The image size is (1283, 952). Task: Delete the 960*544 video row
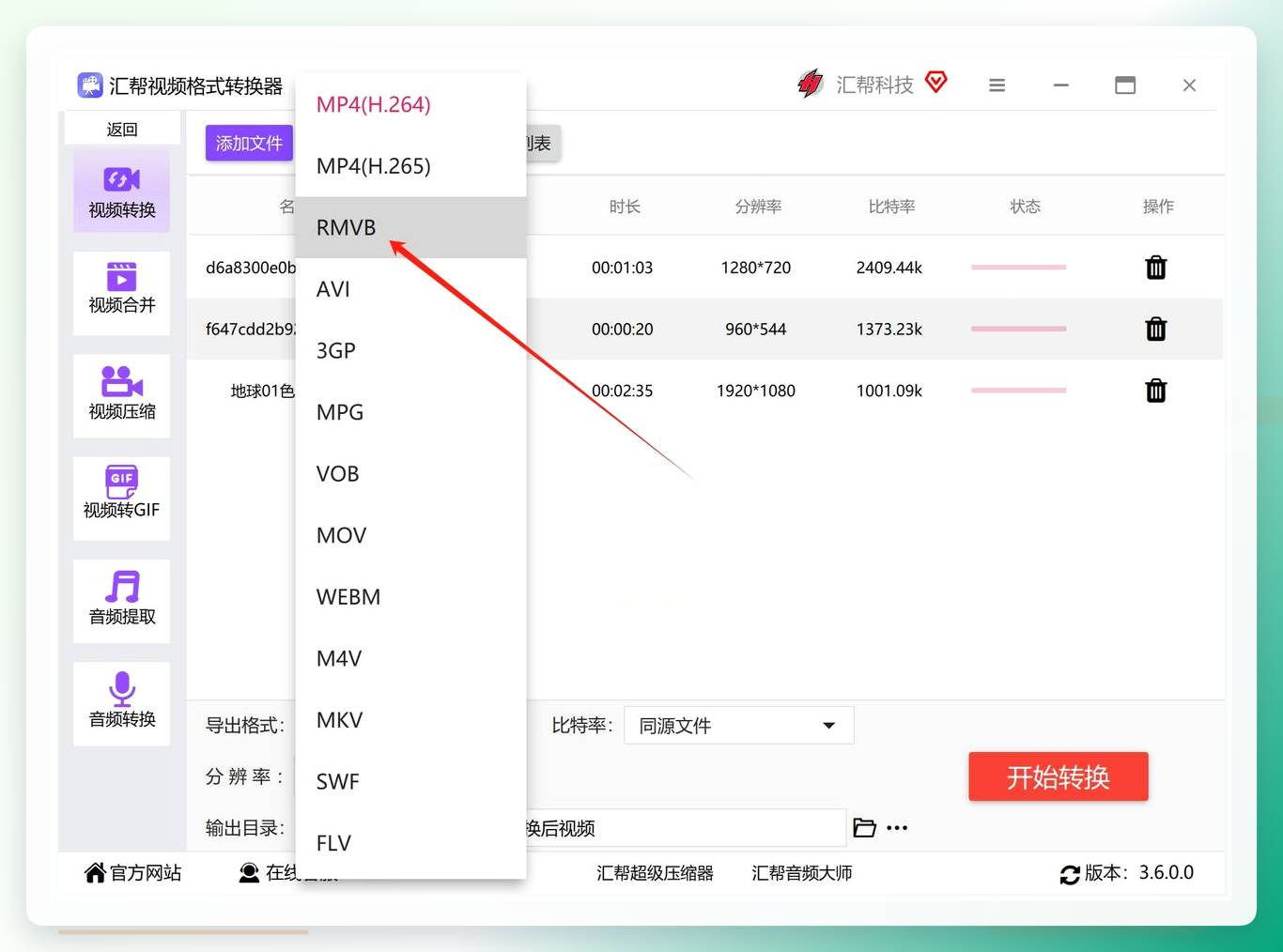click(1156, 329)
